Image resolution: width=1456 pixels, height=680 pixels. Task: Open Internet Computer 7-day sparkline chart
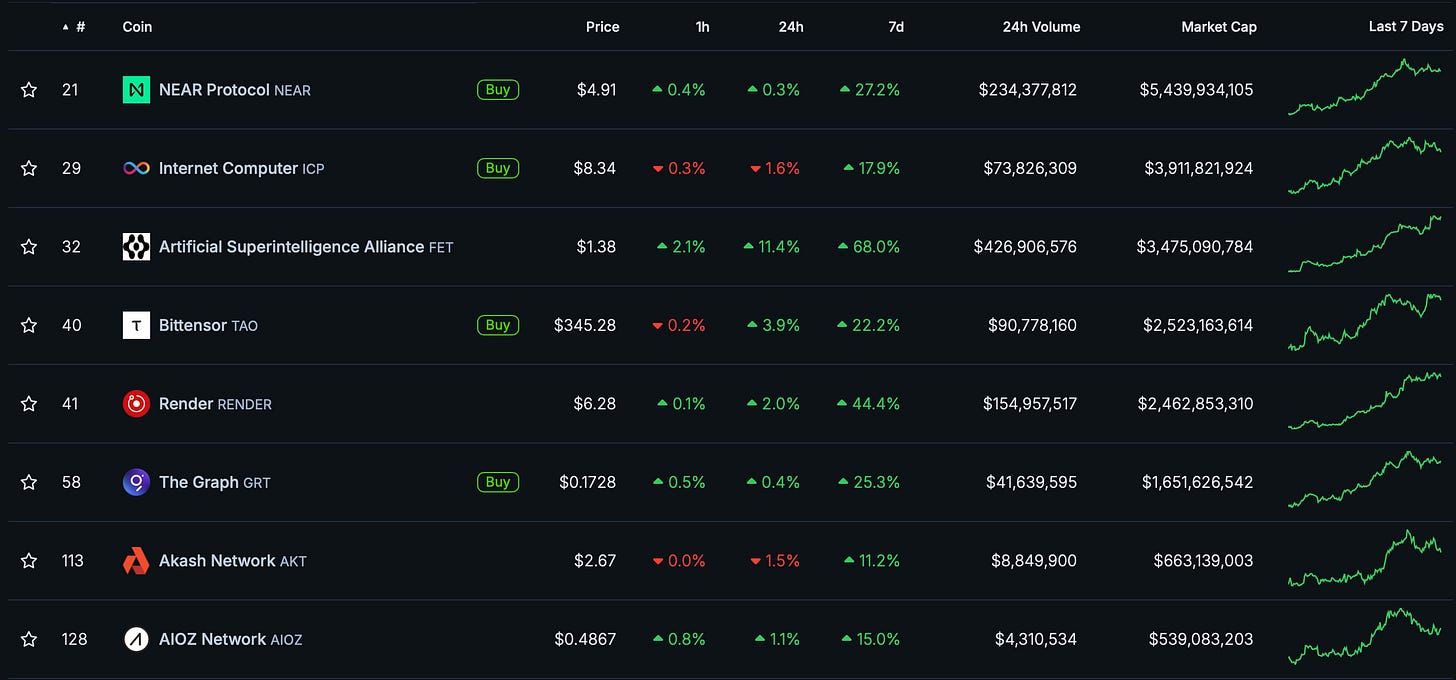point(1365,165)
